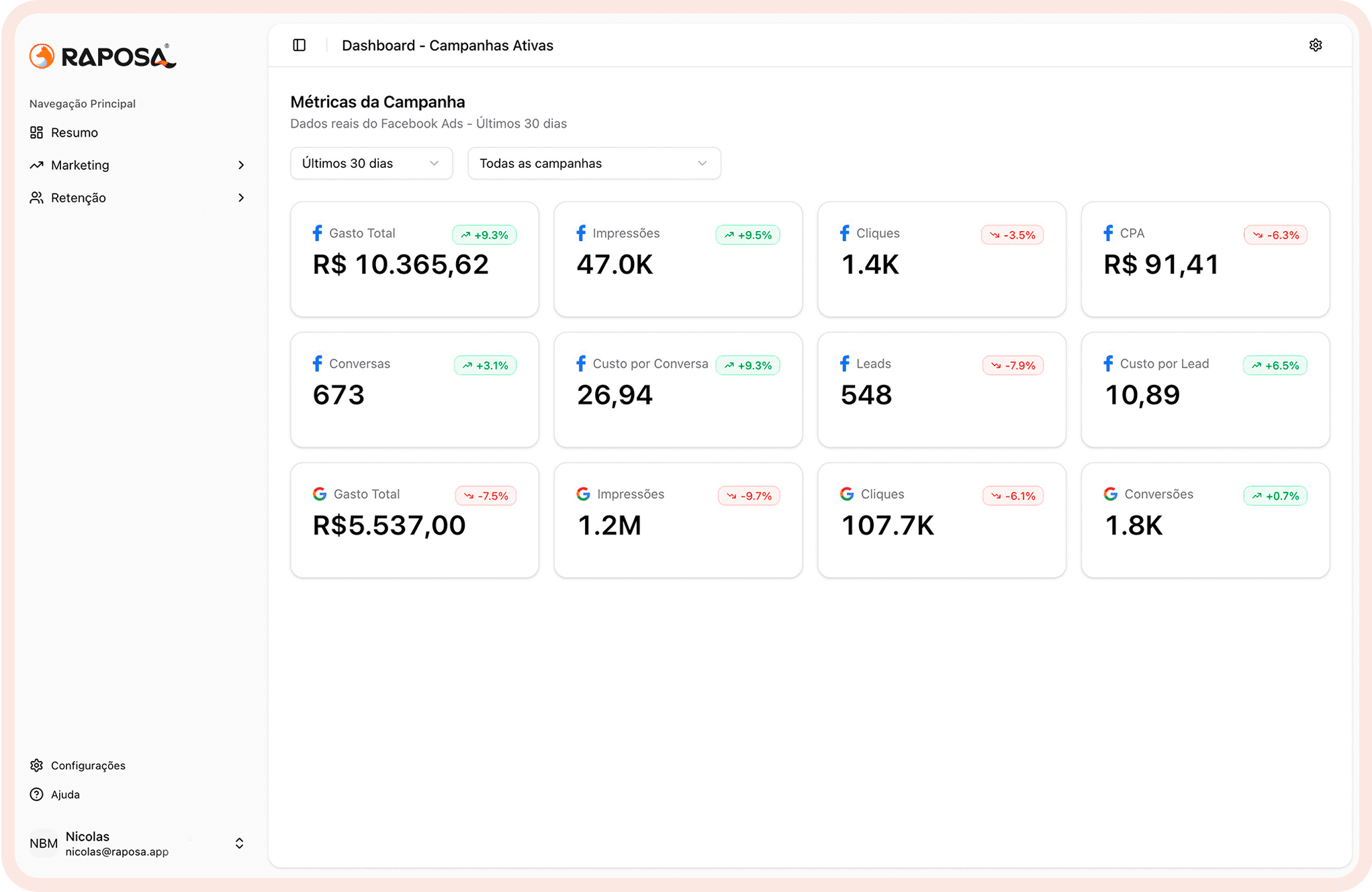Click the R$5.537,00 value
The image size is (1372, 892).
point(390,525)
